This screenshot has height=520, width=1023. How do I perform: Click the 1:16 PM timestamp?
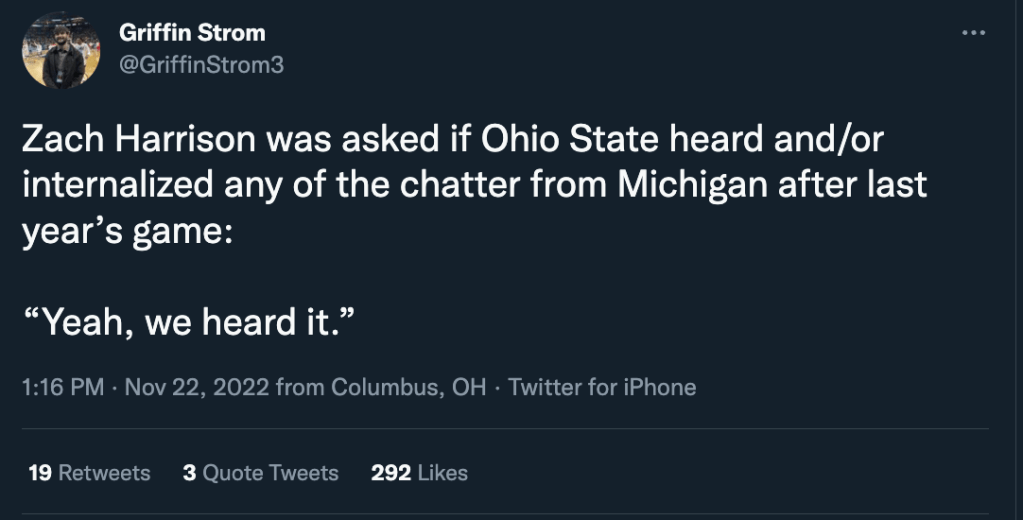coord(61,387)
